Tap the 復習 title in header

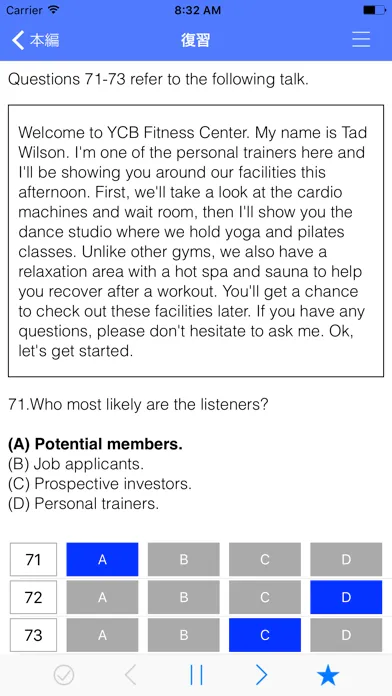(x=195, y=40)
